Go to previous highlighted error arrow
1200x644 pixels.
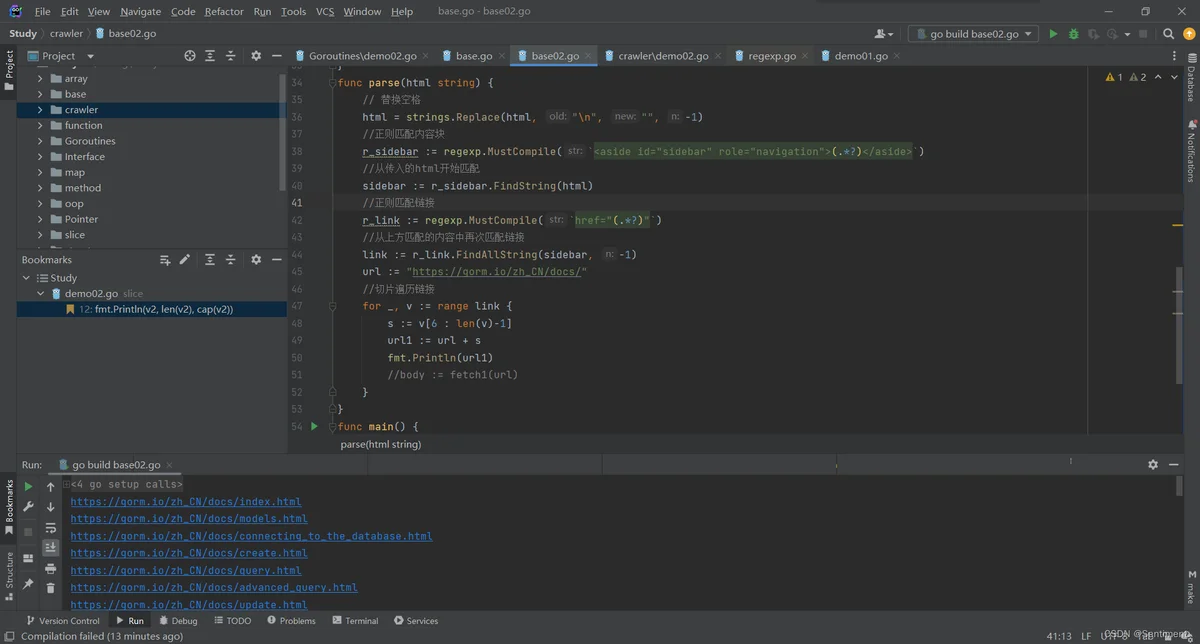1158,77
